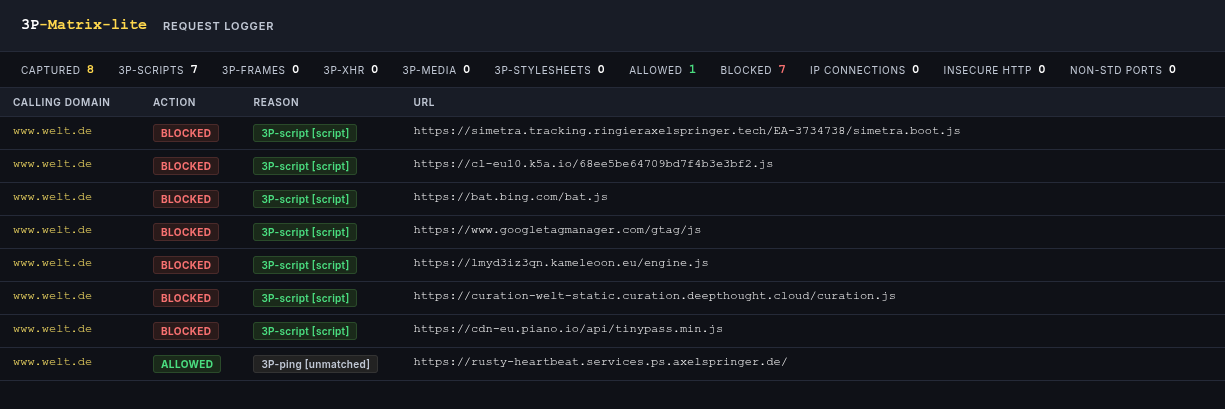1225x409 pixels.
Task: Click the 3P-script reason tag for kameleoon
Action: 305,265
